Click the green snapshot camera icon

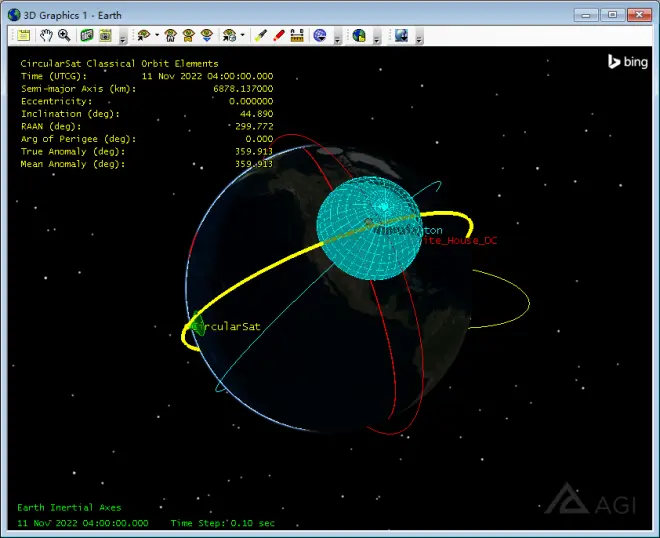87,36
